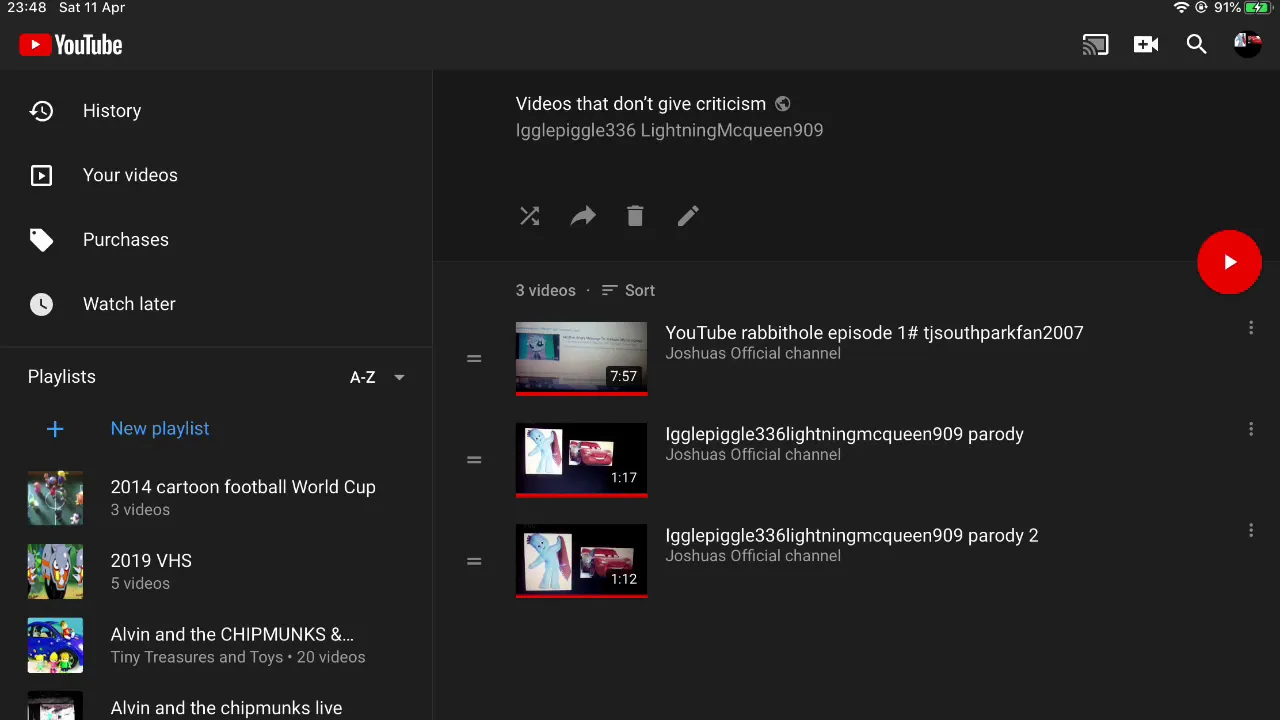
Task: Open A-Z playlist sort dropdown
Action: [x=377, y=378]
